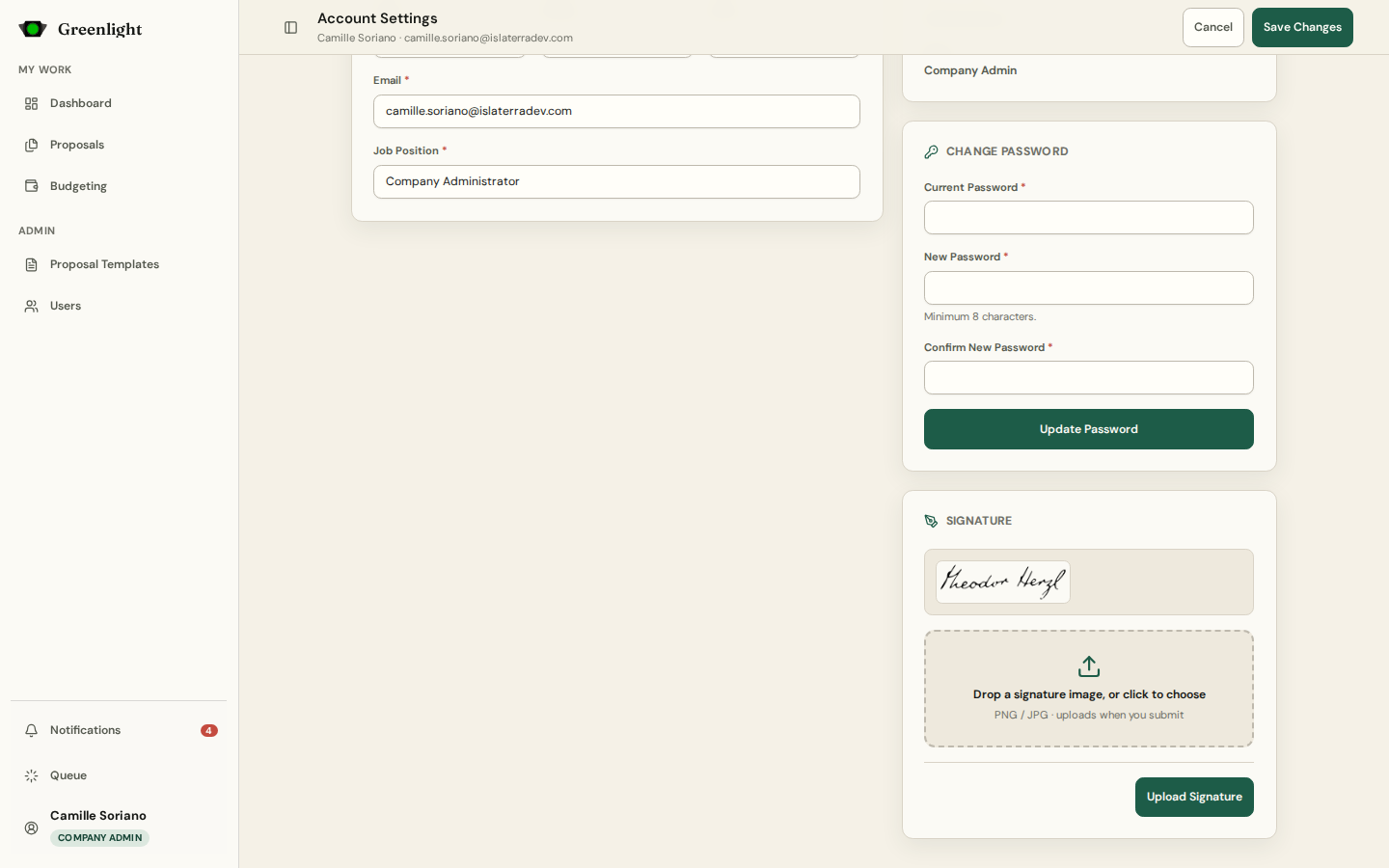Open the Queue
Image resolution: width=1389 pixels, height=868 pixels.
click(119, 775)
